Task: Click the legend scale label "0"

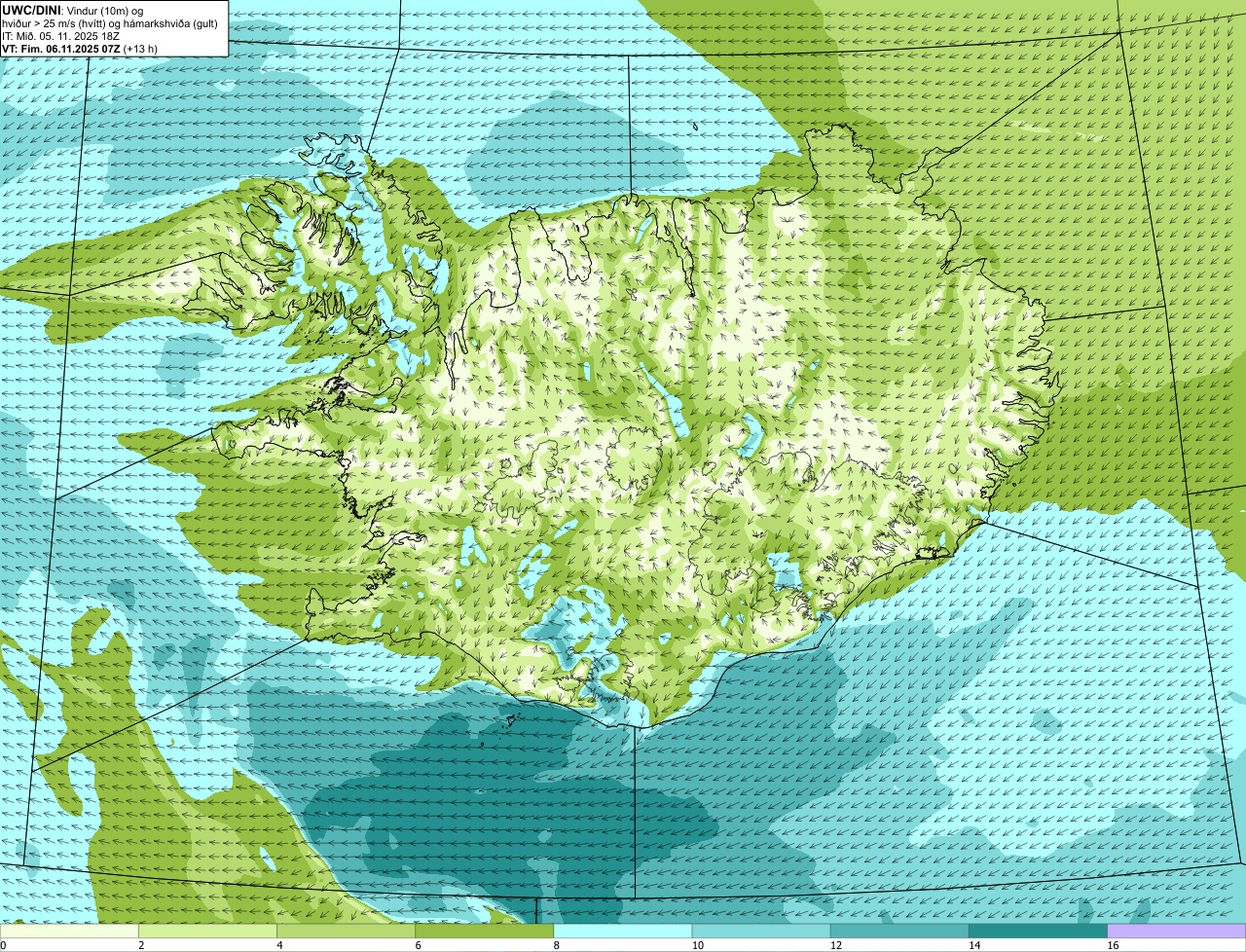Action: [x=4, y=945]
